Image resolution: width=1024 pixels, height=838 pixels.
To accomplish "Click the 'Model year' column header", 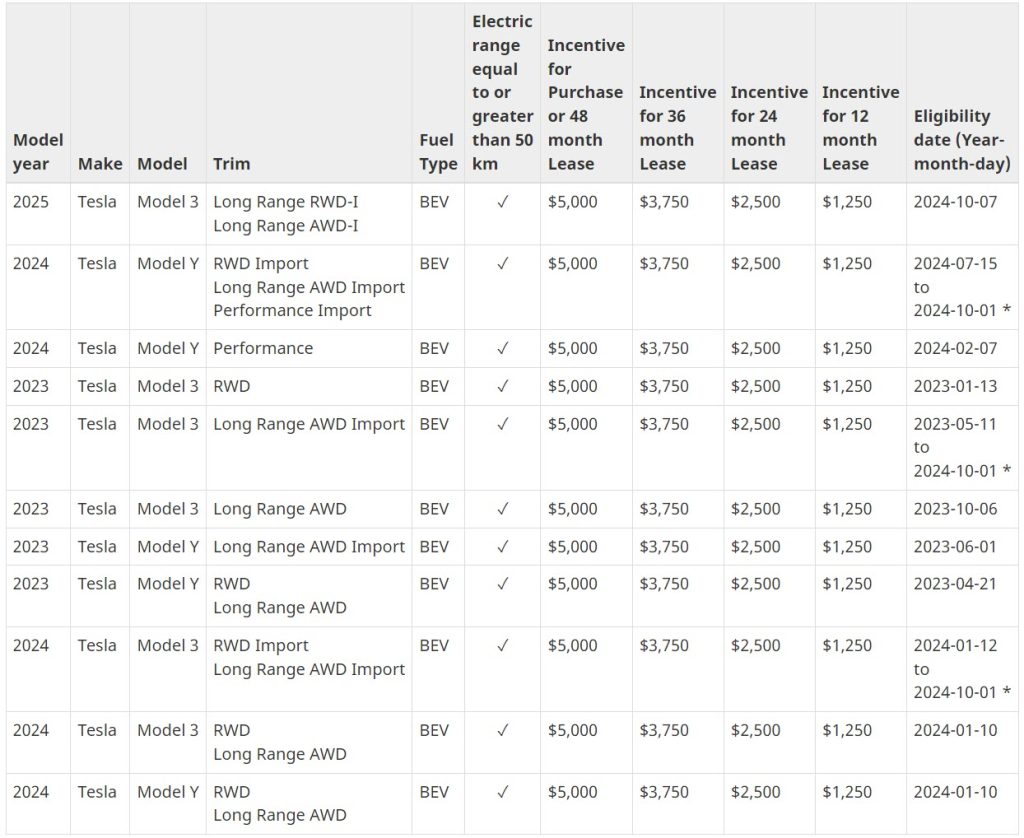I will [38, 152].
